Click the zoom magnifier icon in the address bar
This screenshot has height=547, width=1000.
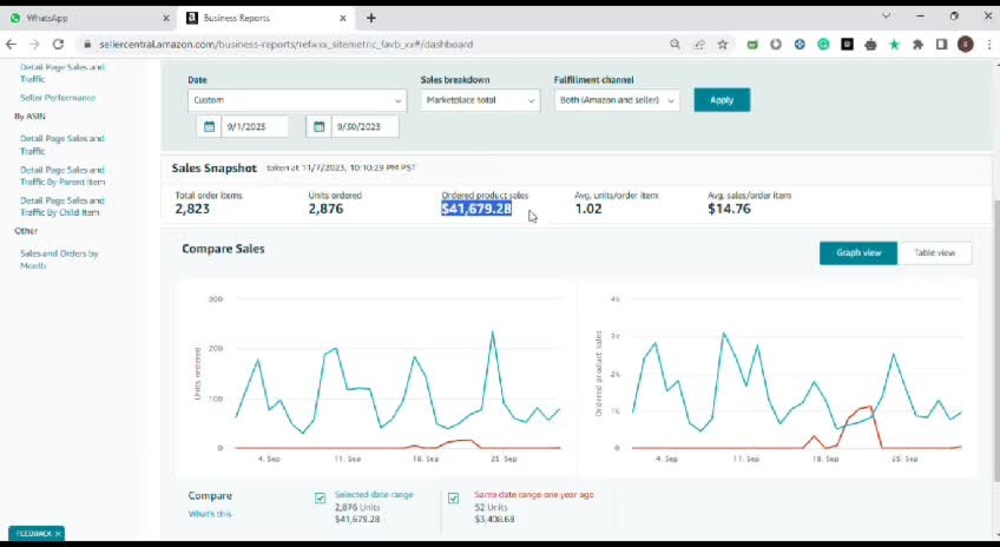(x=675, y=44)
